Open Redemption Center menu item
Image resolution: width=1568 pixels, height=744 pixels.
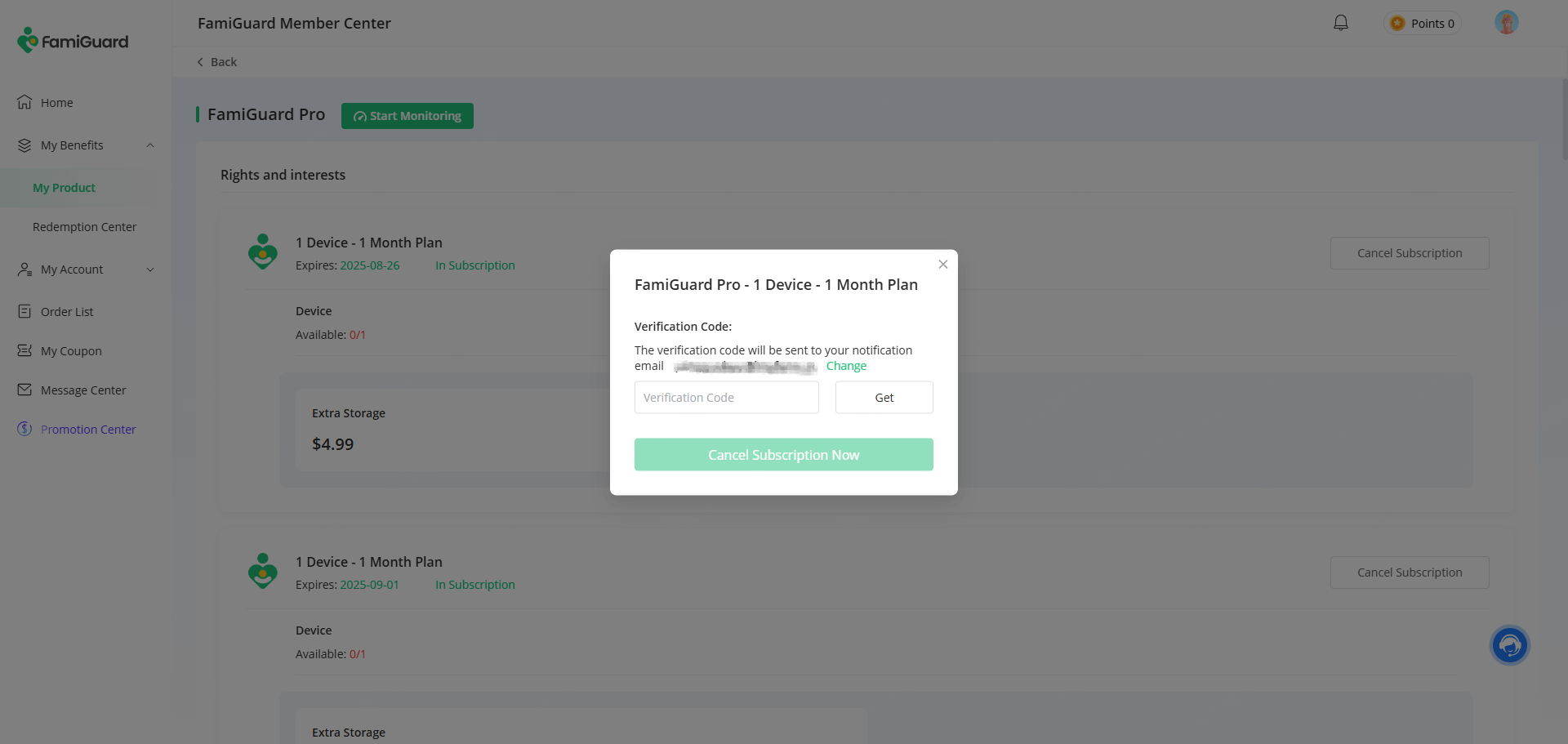coord(84,227)
